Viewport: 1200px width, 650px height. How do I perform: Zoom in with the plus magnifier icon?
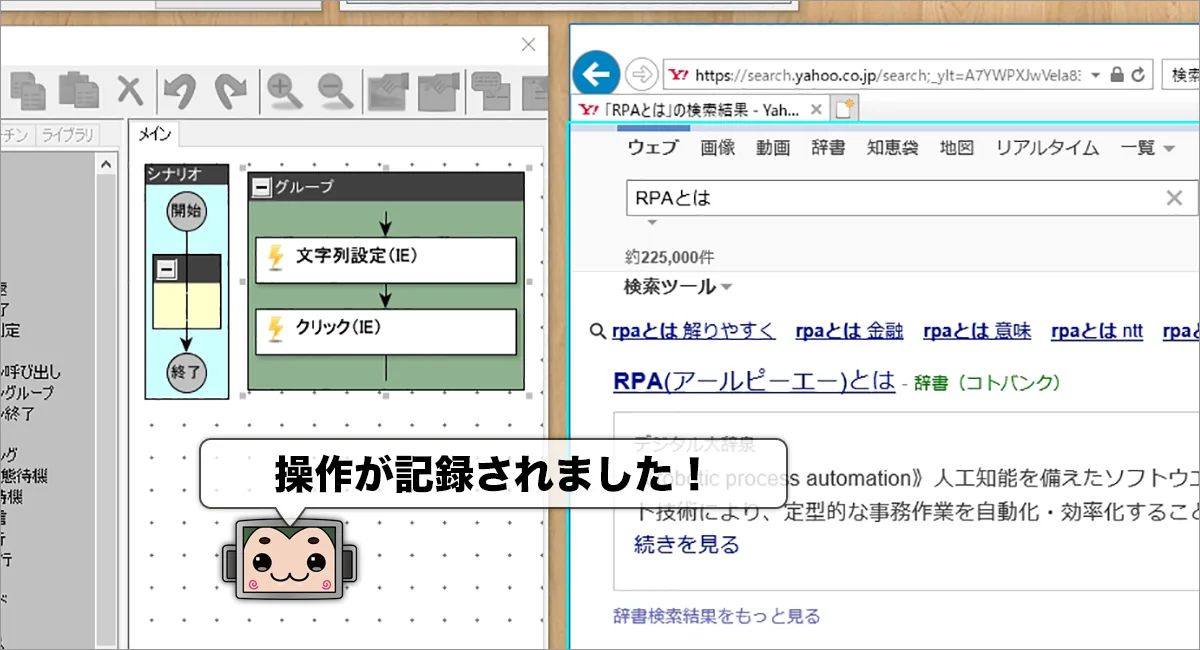285,91
